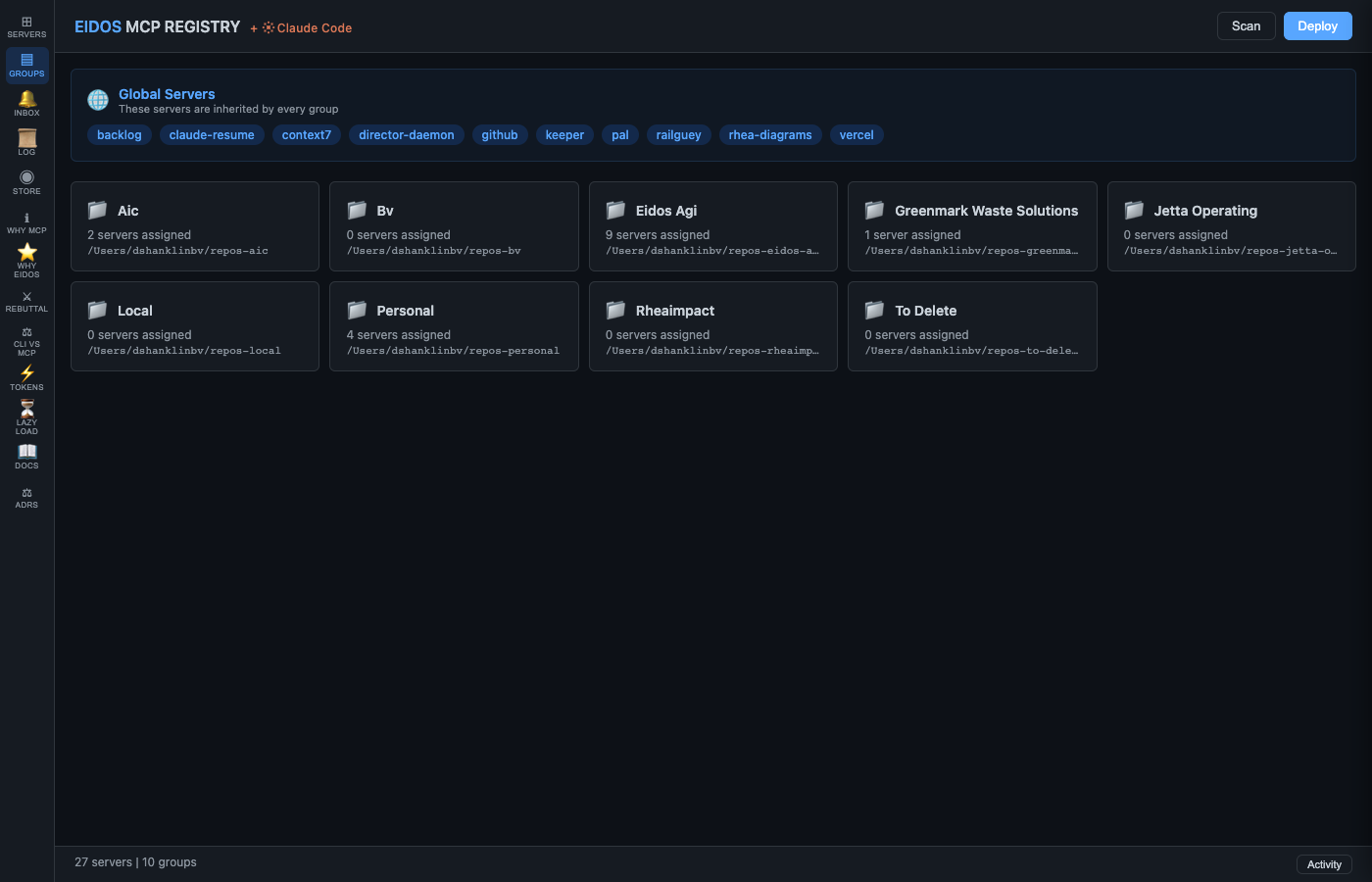Open the Activity panel button
1372x882 pixels.
[1324, 864]
